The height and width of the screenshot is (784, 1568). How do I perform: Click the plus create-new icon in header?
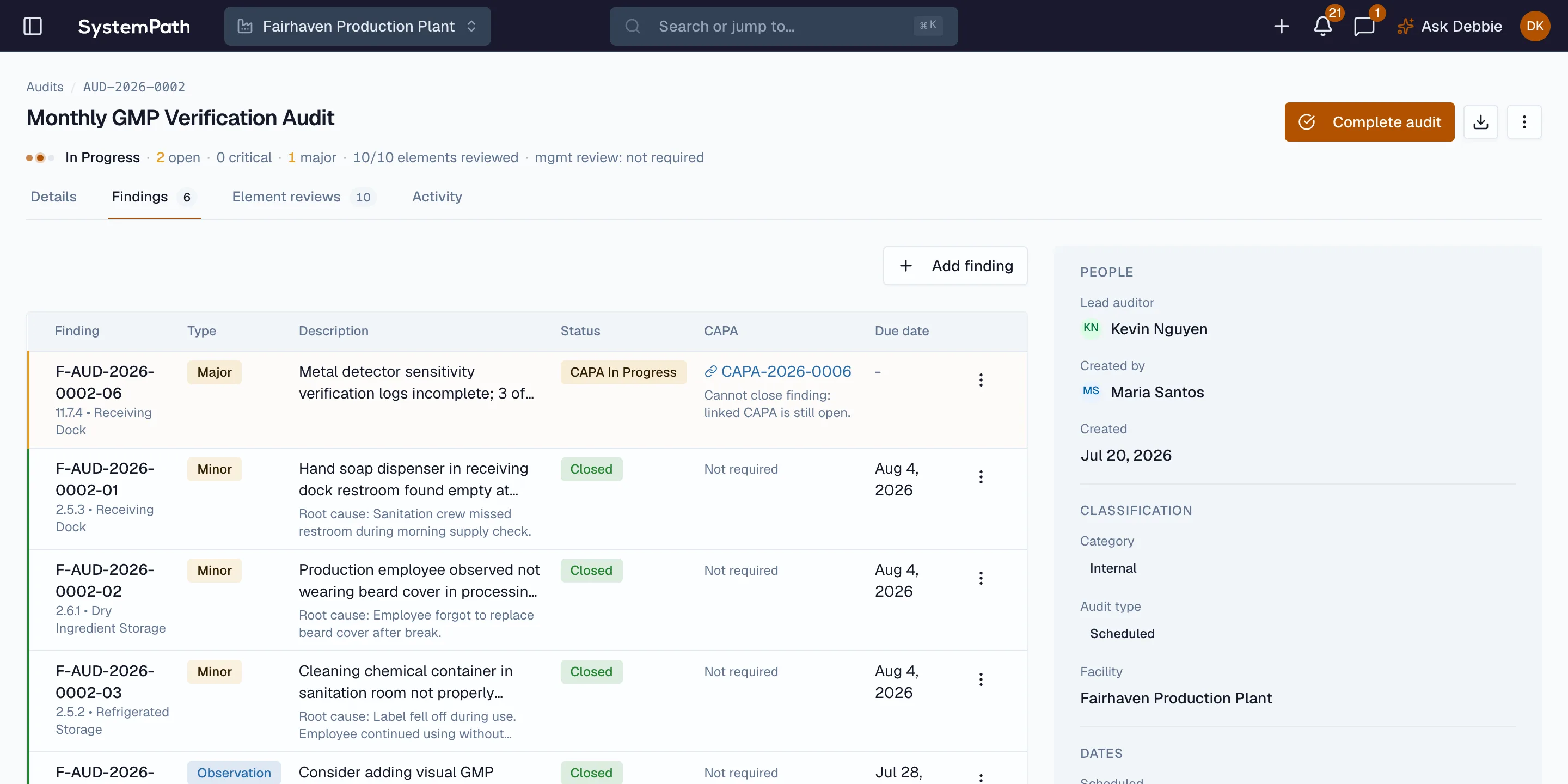[1281, 26]
